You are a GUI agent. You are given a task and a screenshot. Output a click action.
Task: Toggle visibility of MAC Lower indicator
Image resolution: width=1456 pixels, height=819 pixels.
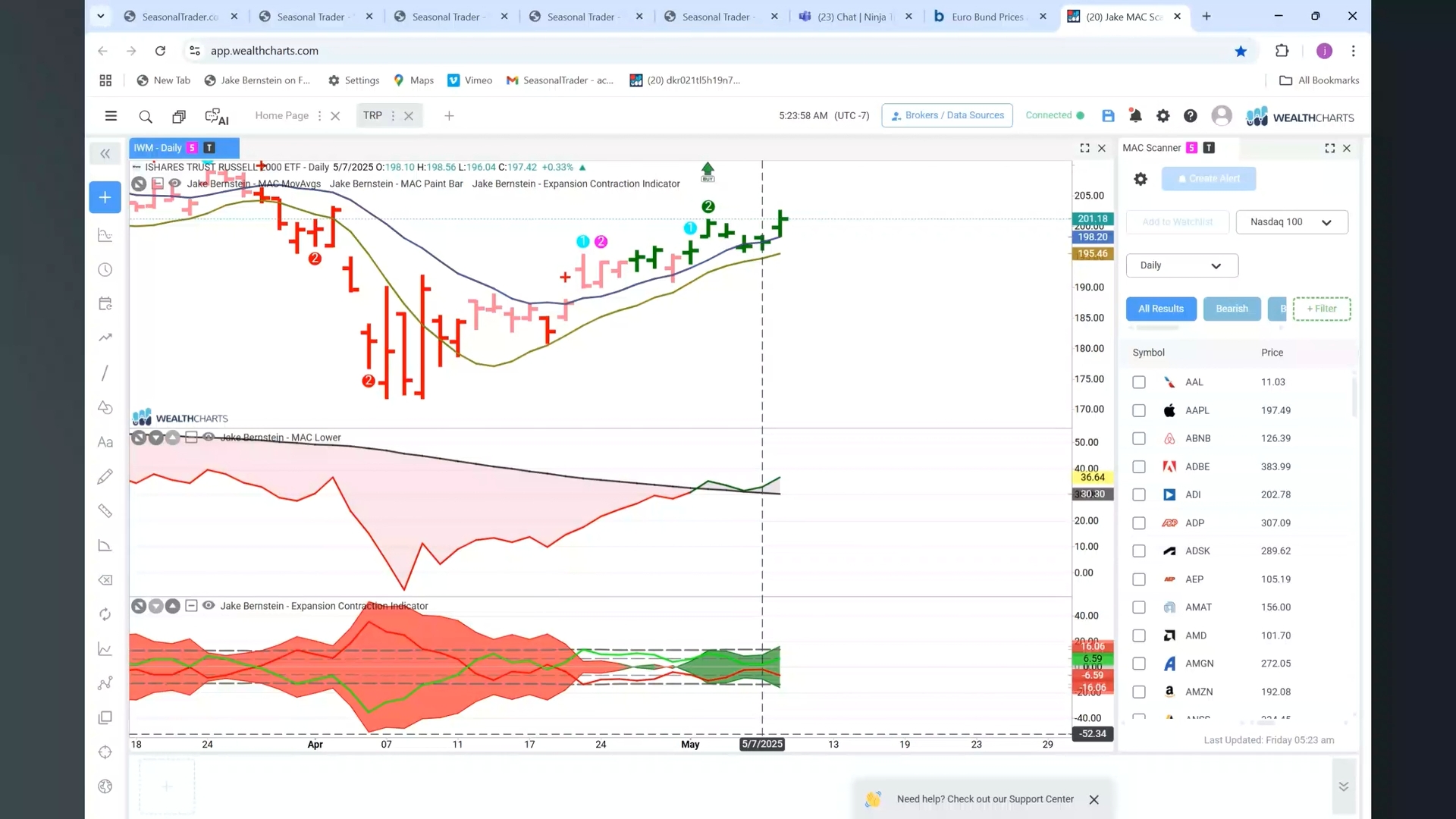coord(209,438)
